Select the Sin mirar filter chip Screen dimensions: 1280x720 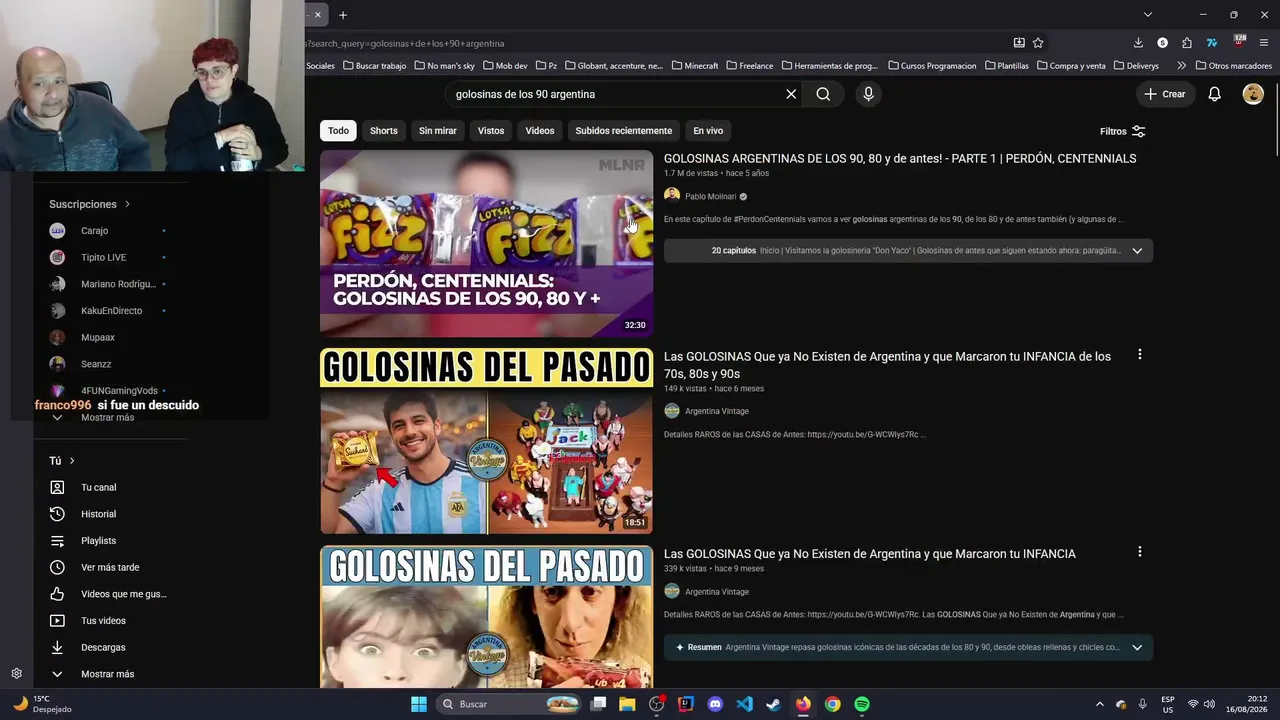pos(438,131)
